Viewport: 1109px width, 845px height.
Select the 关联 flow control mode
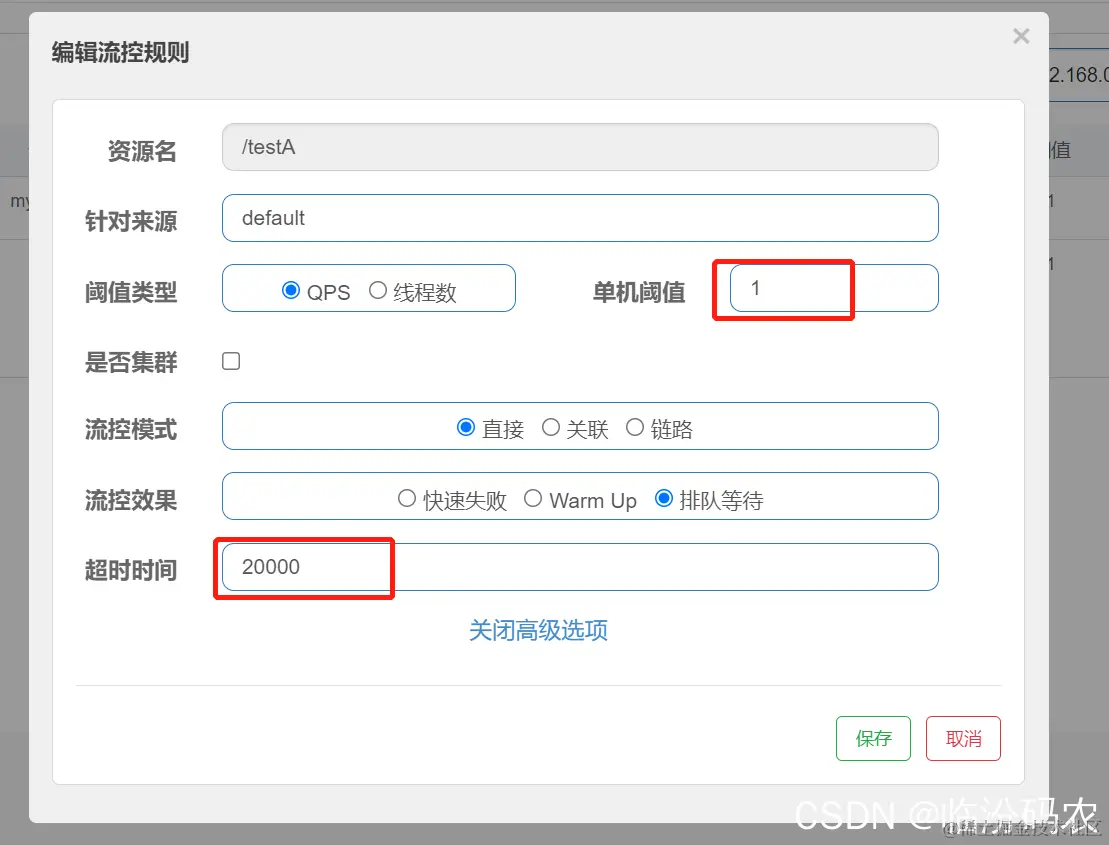551,426
